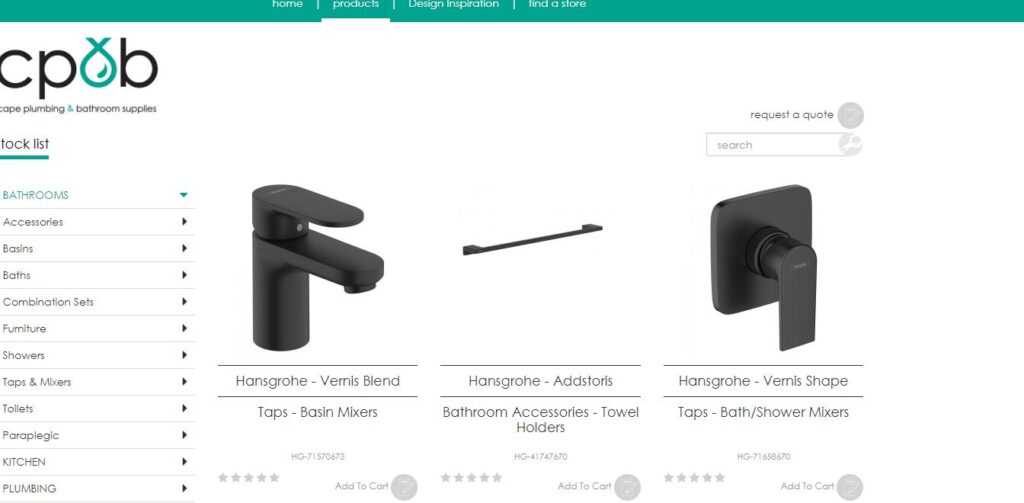Viewport: 1024px width, 503px height.
Task: Expand the PLUMBING category arrow
Action: [x=184, y=488]
